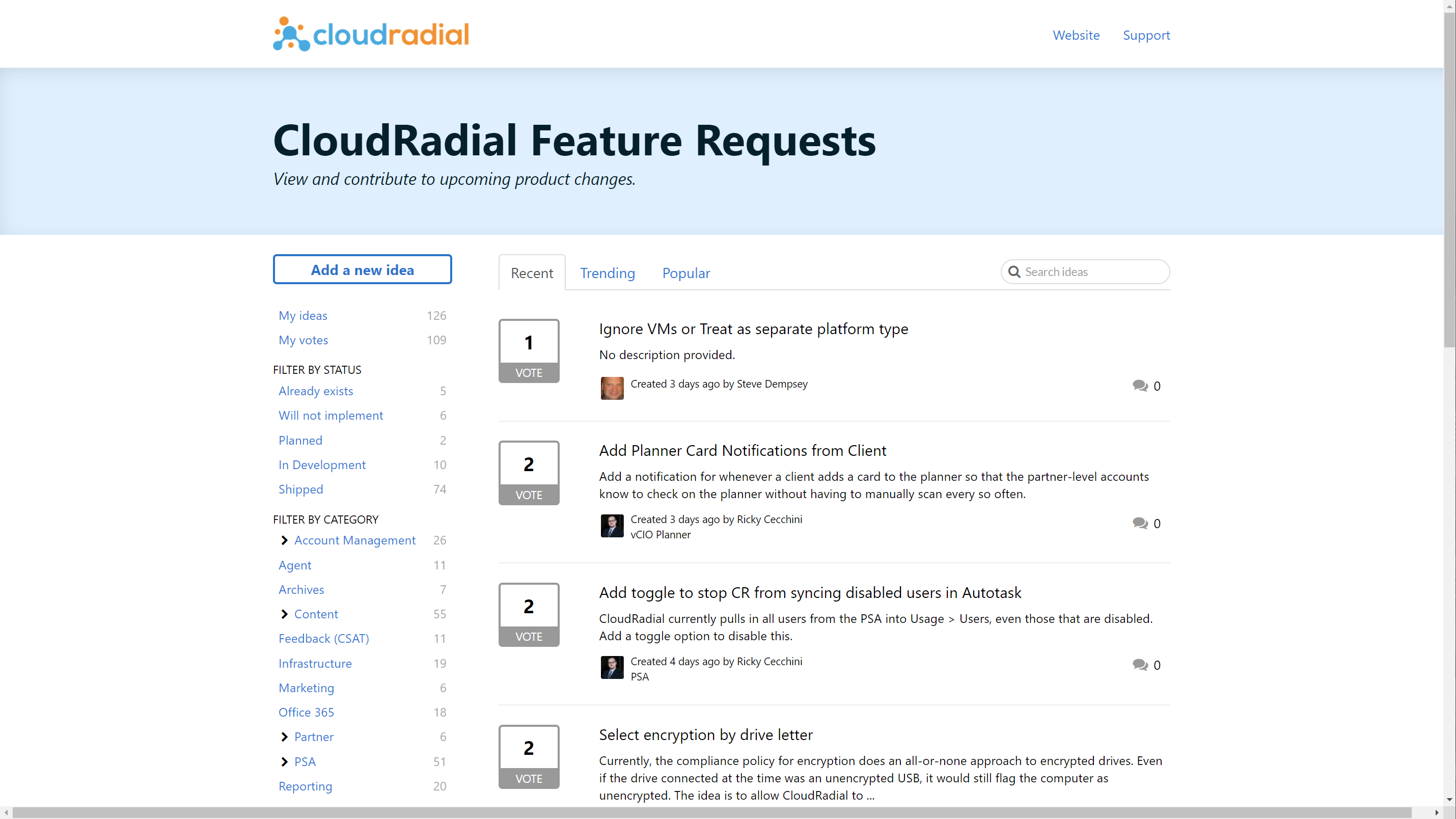Expand the Account Management category chevron
The image size is (1456, 819).
point(284,540)
